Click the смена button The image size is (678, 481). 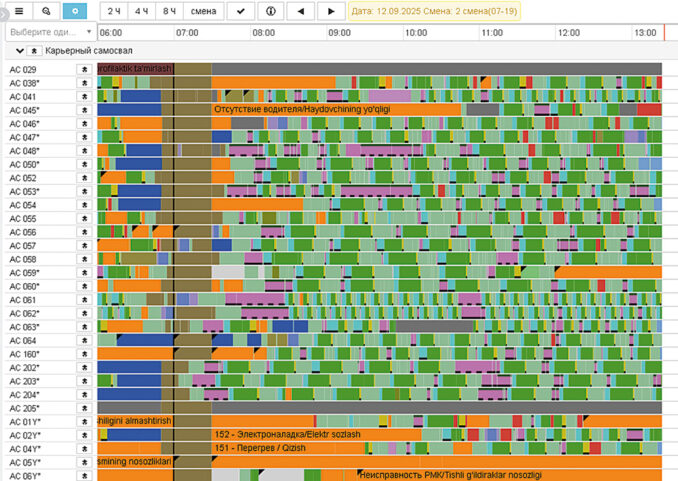pyautogui.click(x=203, y=11)
